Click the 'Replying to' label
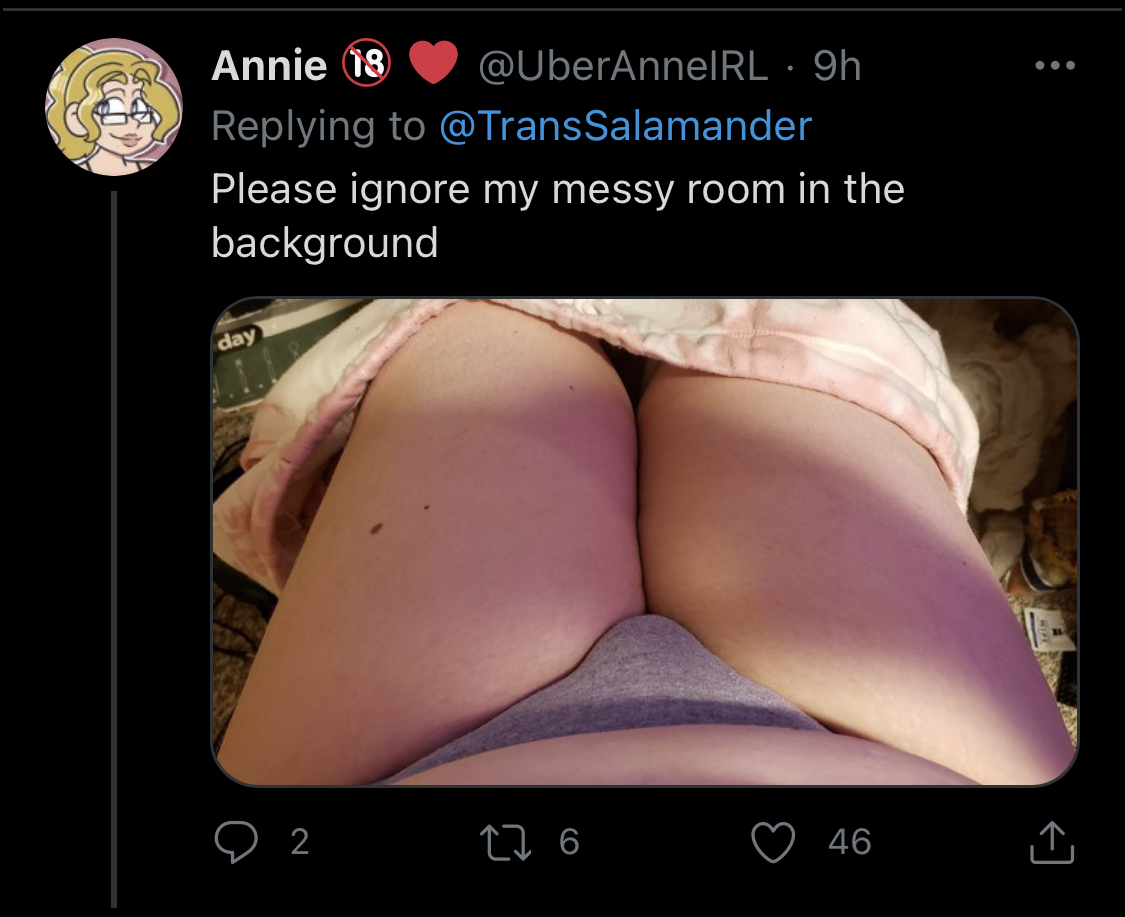This screenshot has height=917, width=1125. (x=318, y=126)
